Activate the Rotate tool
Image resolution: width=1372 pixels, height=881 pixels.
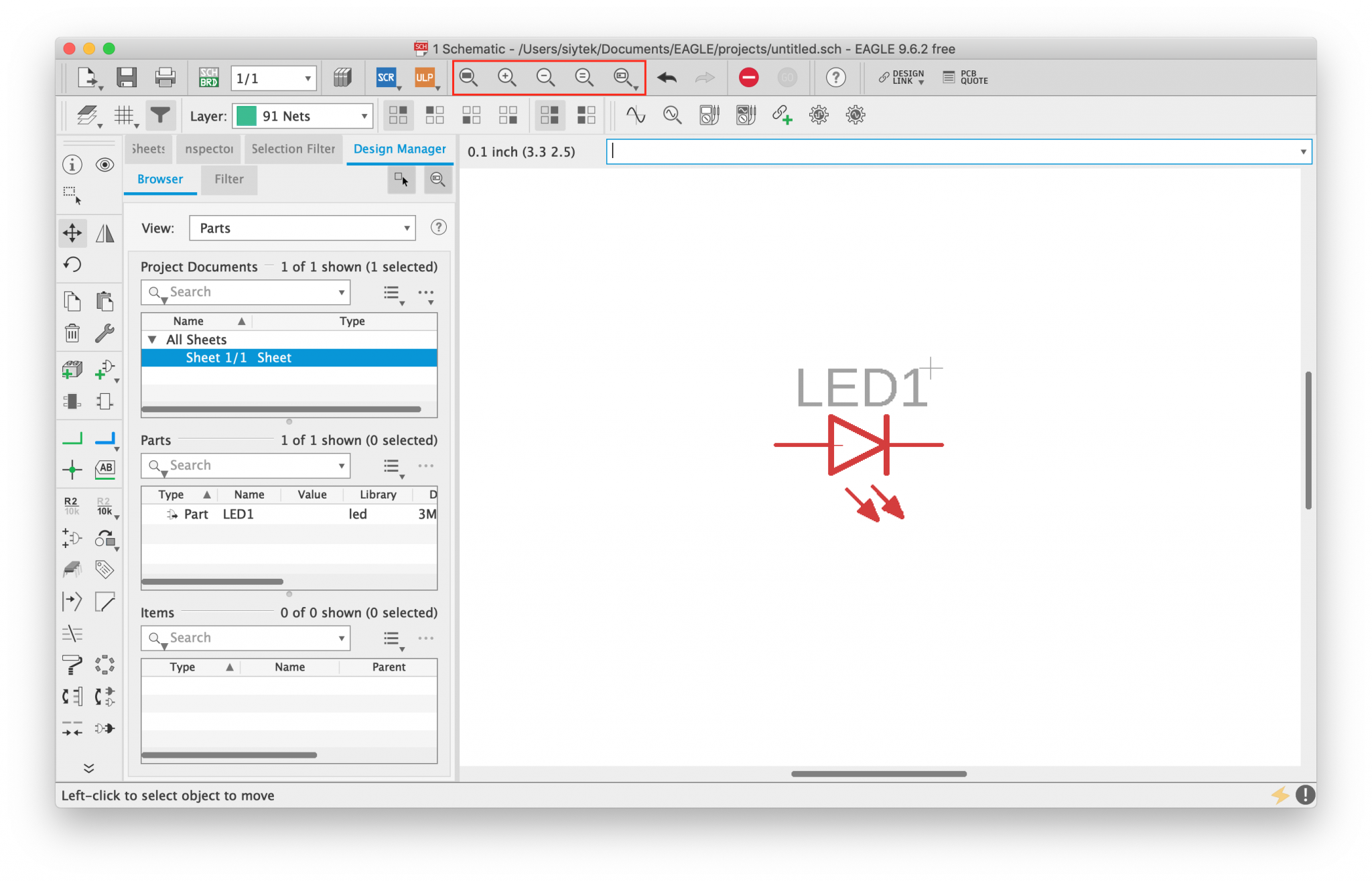pos(72,265)
